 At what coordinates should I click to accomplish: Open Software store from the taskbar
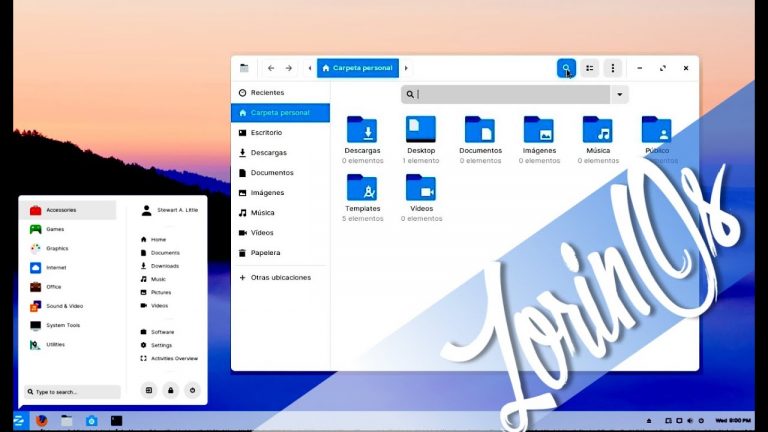[x=92, y=420]
